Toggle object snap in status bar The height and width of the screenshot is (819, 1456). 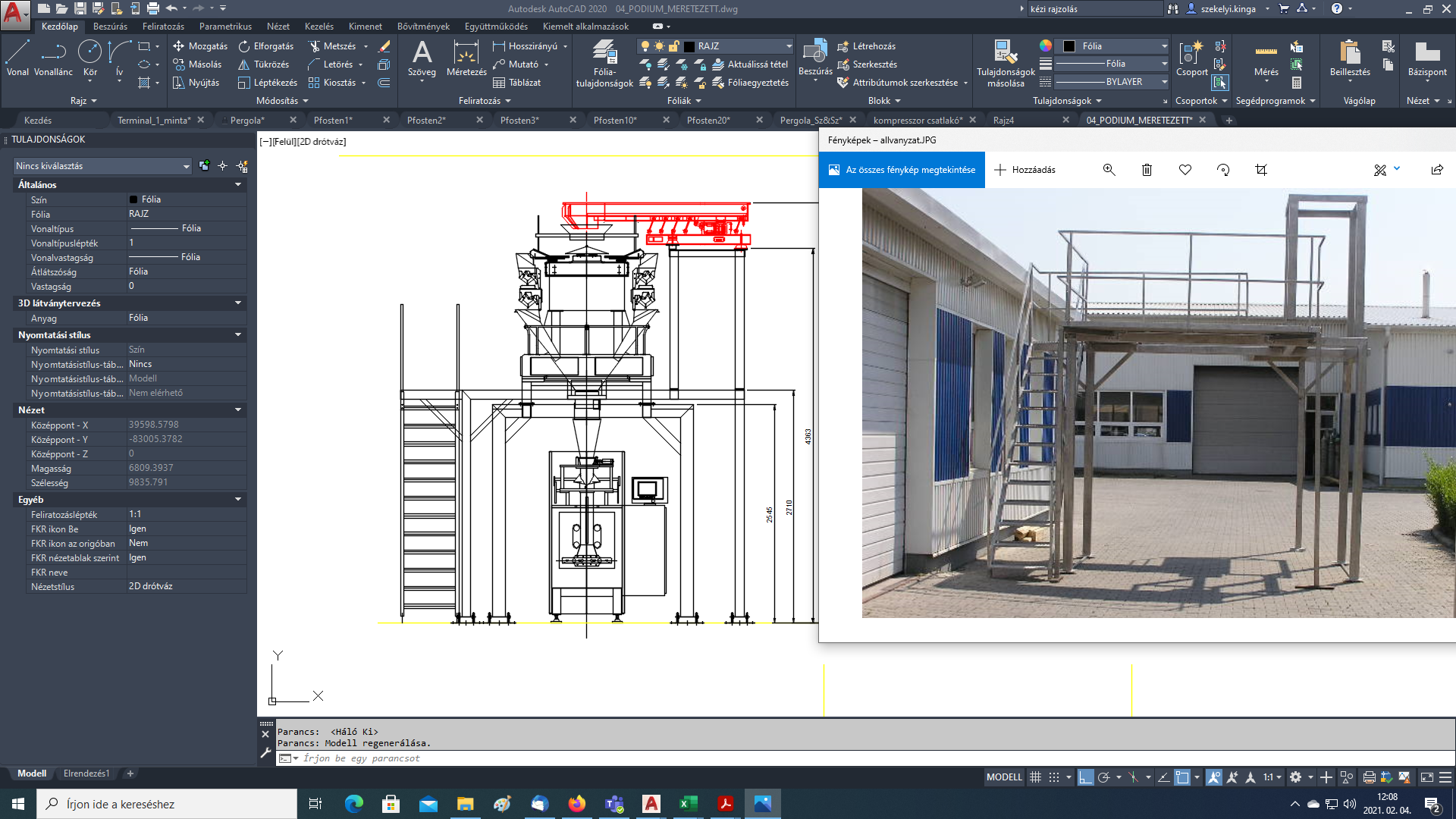[x=1182, y=777]
